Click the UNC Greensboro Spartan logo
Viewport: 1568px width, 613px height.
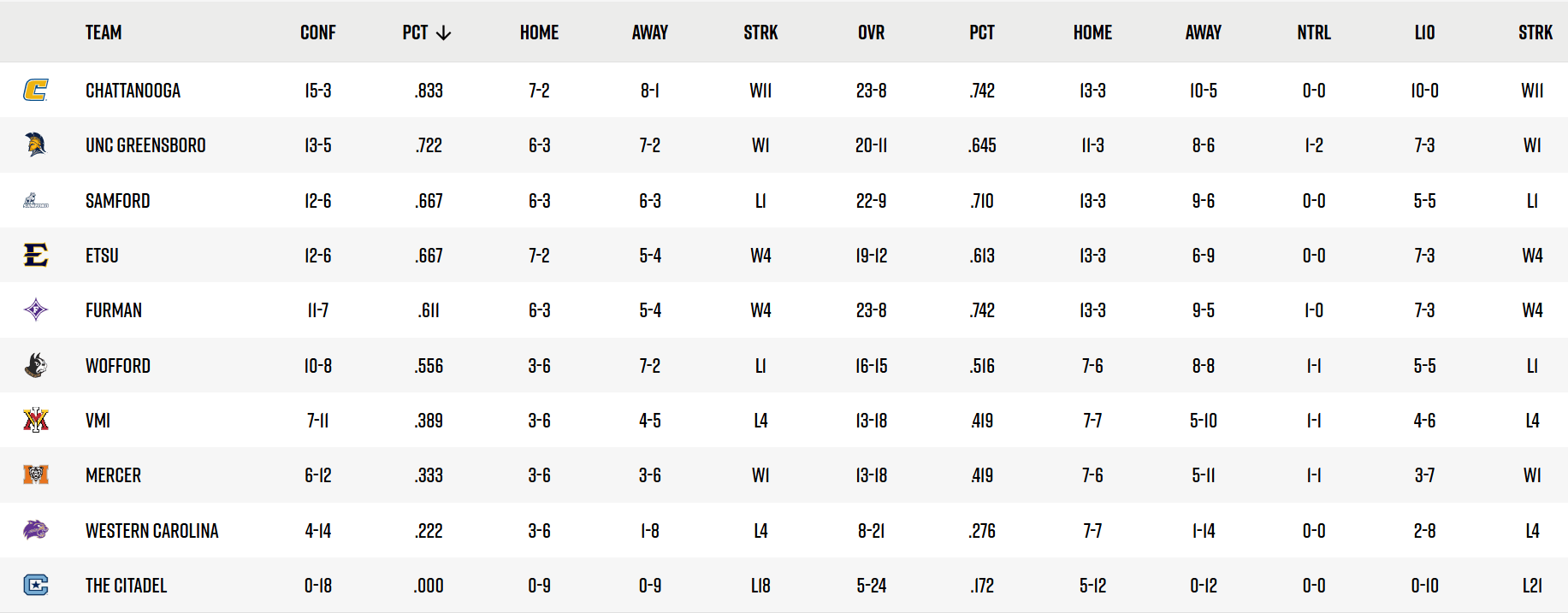tap(36, 144)
